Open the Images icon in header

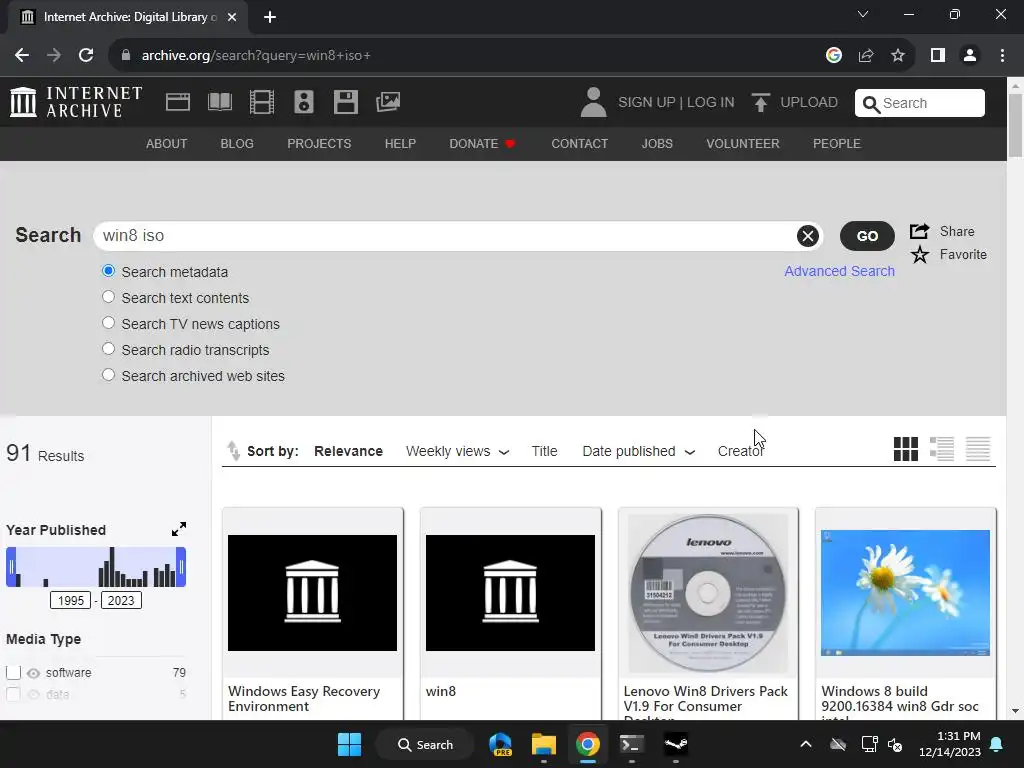coord(388,102)
